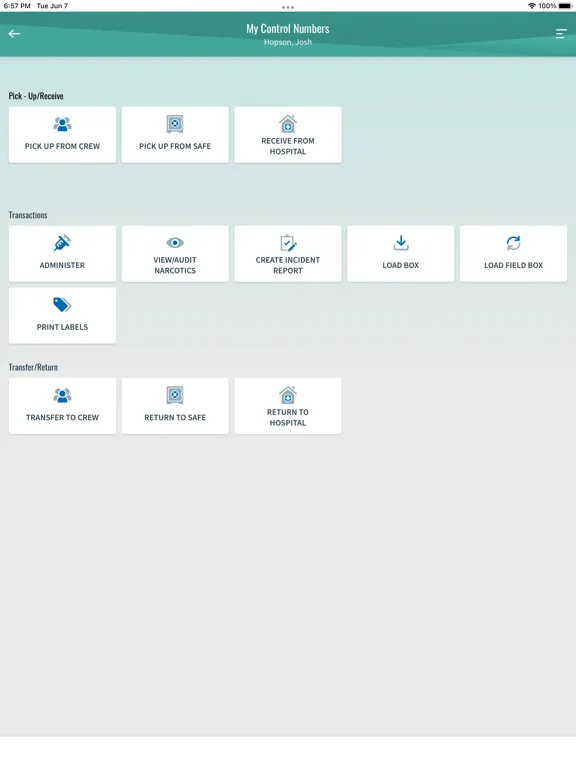The image size is (576, 768).
Task: Choose RECEIVE FROM HOSPITAL label
Action: pos(288,146)
